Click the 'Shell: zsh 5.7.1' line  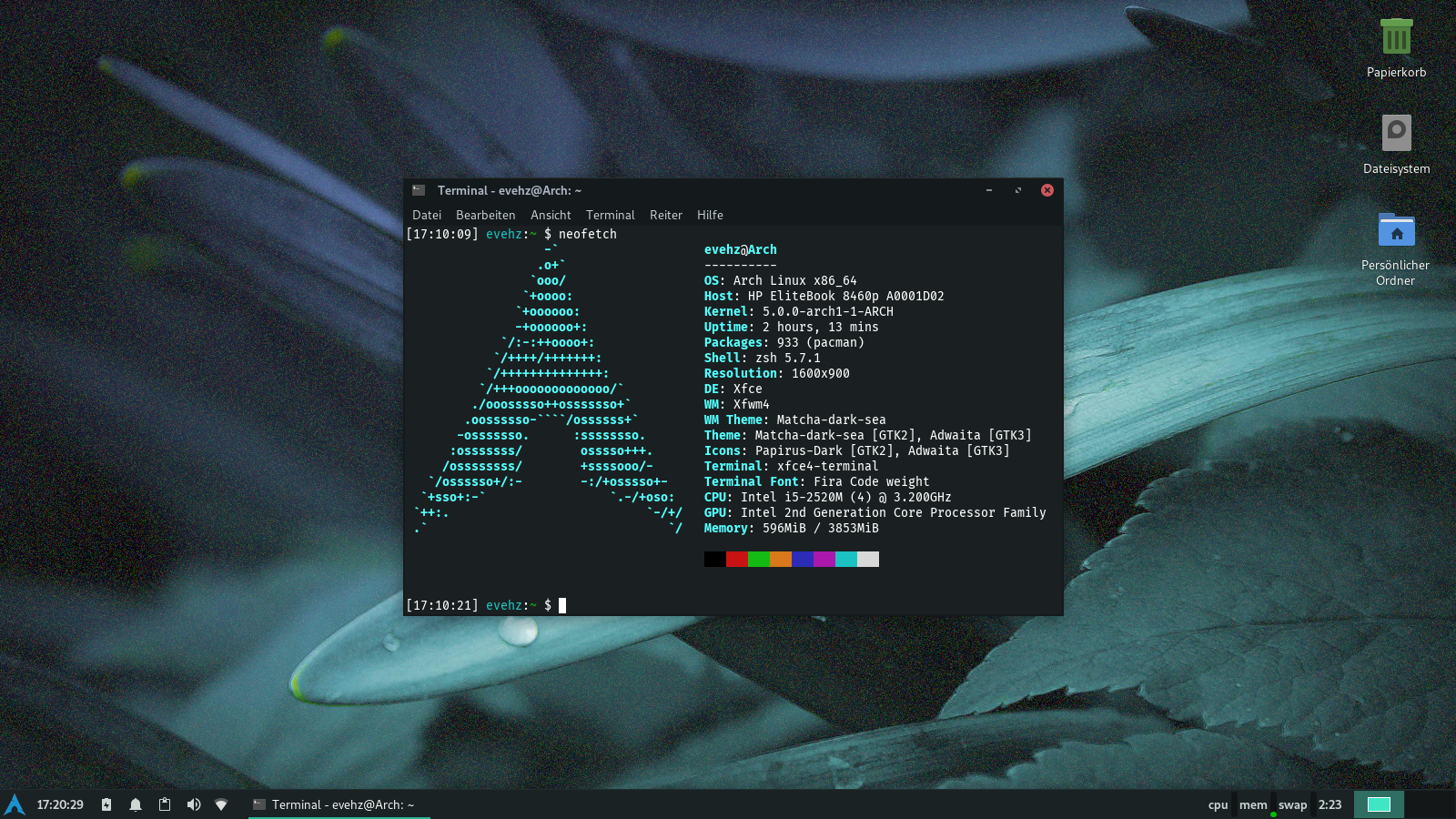point(763,358)
